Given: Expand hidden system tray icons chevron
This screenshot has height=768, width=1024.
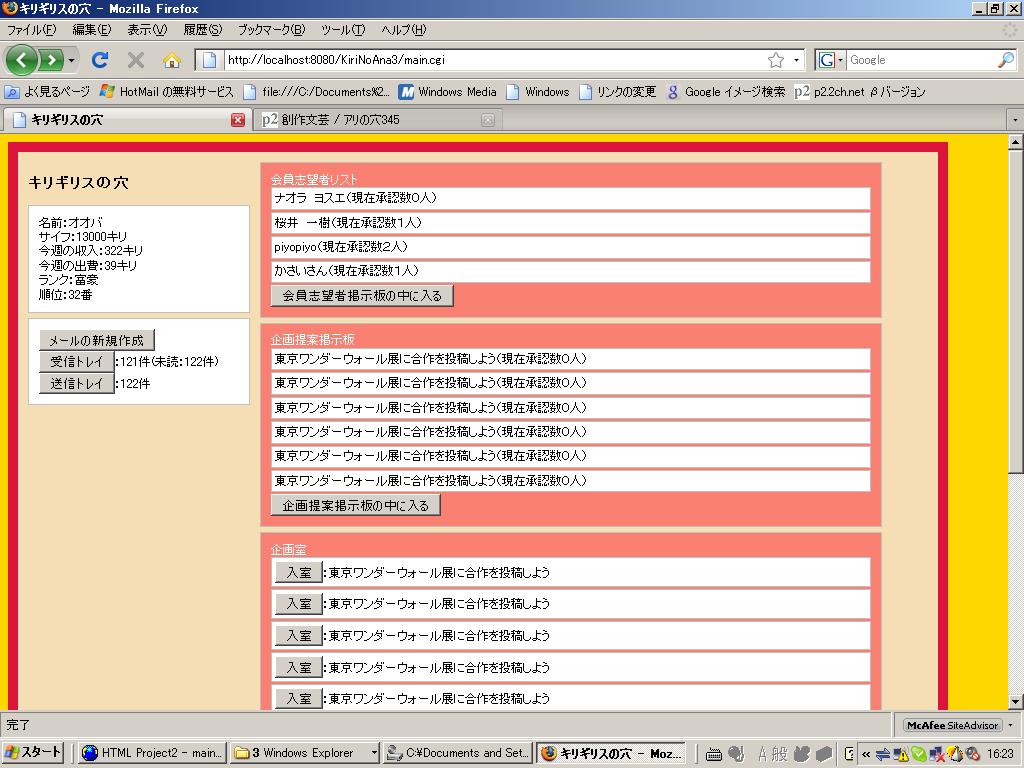Looking at the screenshot, I should pyautogui.click(x=866, y=754).
